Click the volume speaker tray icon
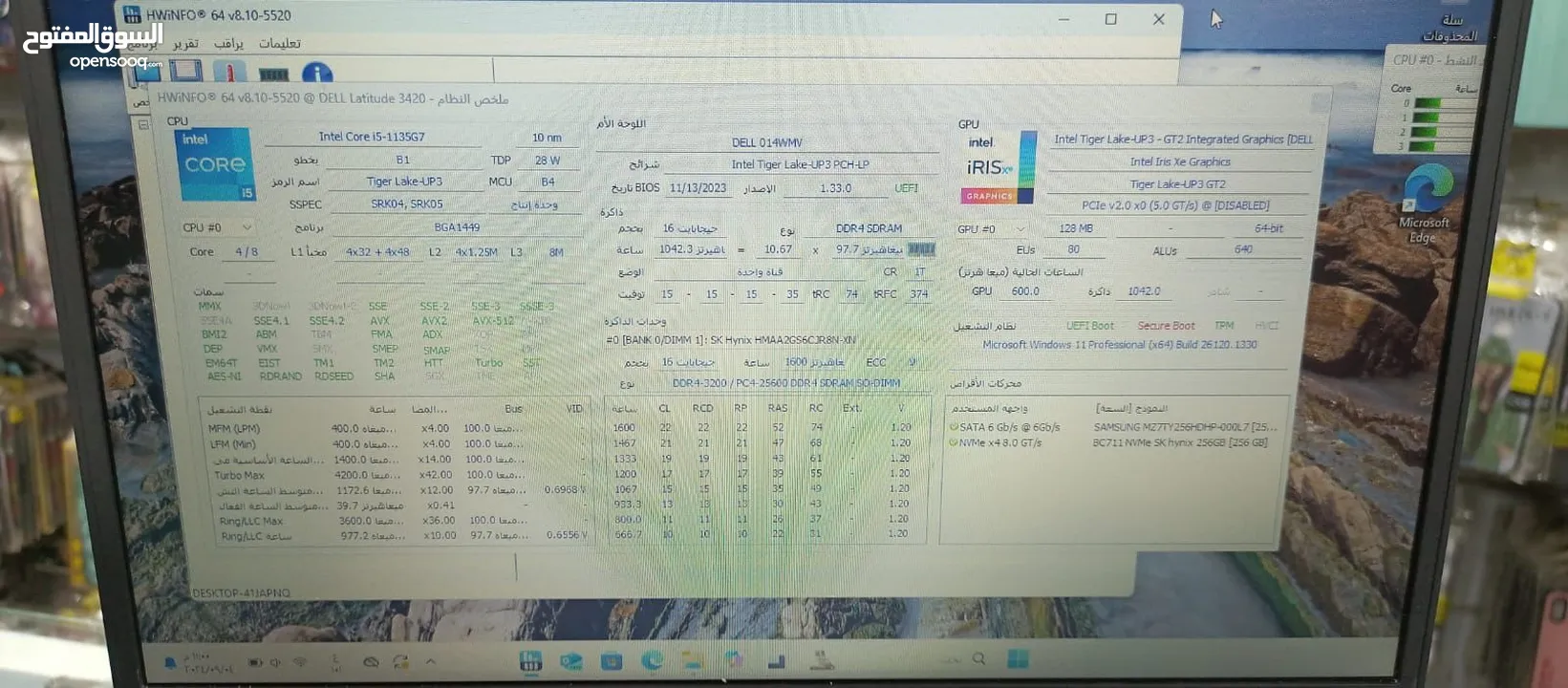1568x688 pixels. (x=275, y=661)
